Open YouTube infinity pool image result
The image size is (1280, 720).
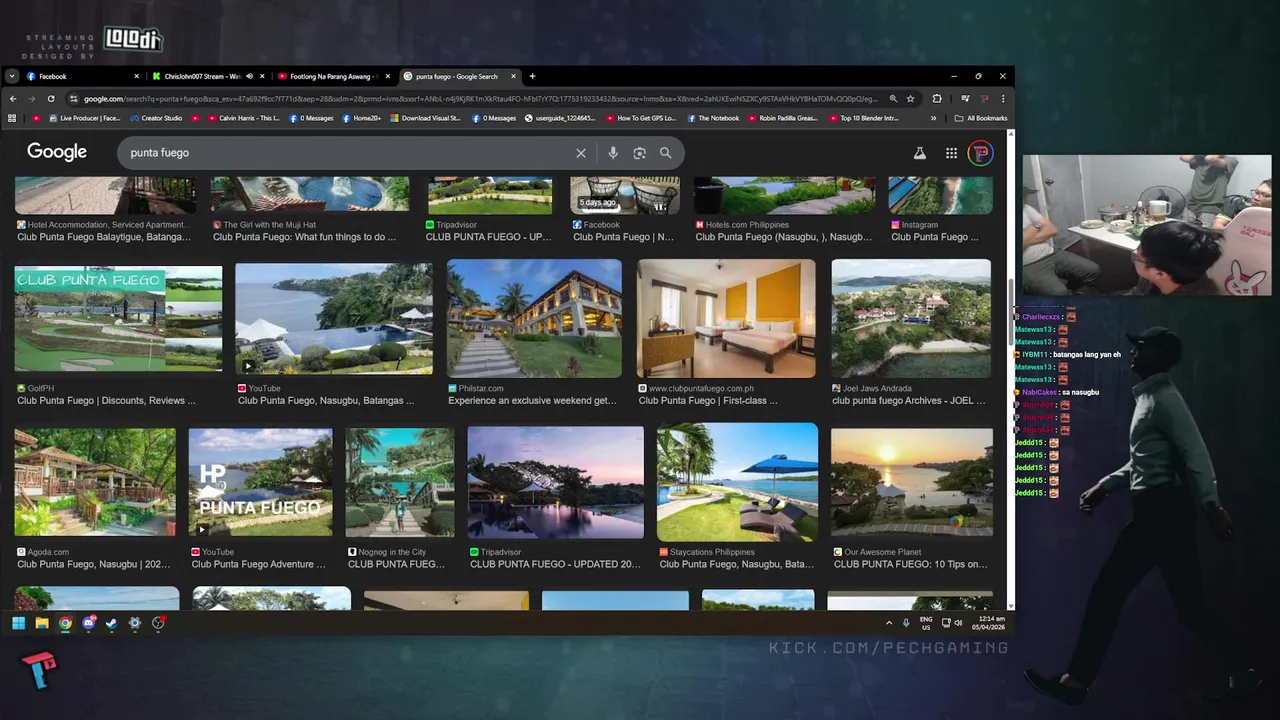tap(334, 319)
